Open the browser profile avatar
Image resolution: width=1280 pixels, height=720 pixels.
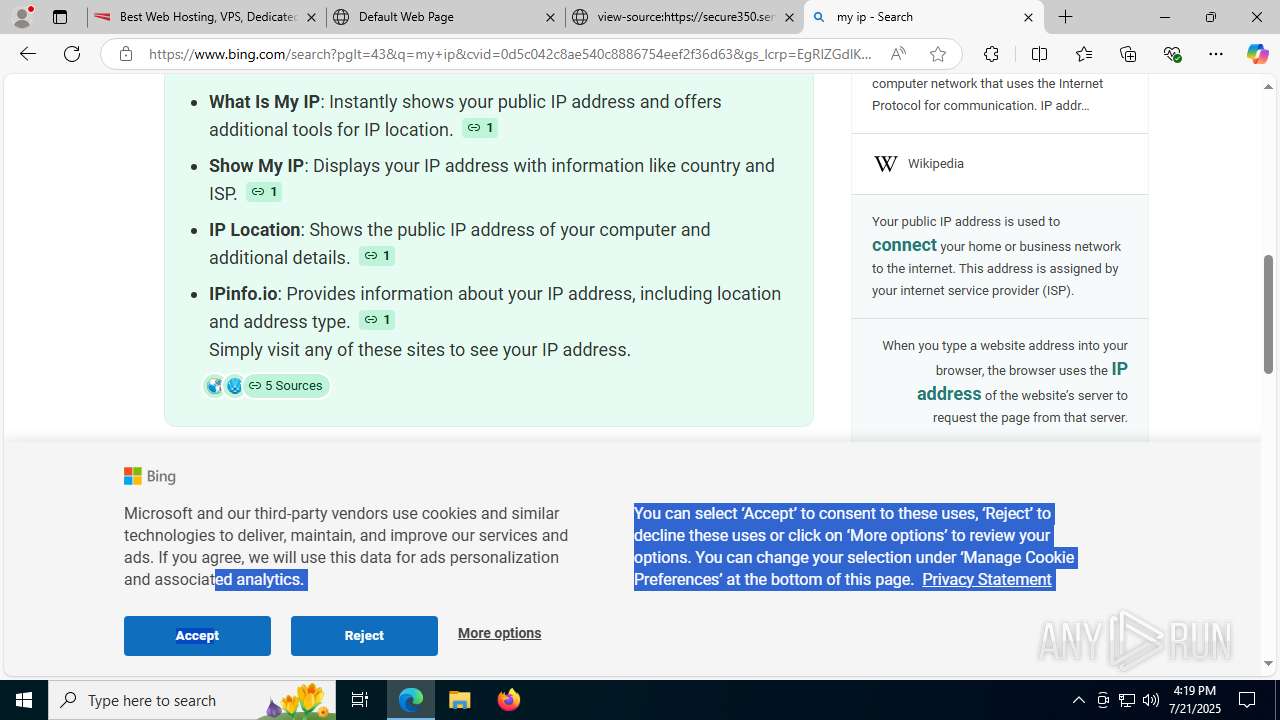22,17
